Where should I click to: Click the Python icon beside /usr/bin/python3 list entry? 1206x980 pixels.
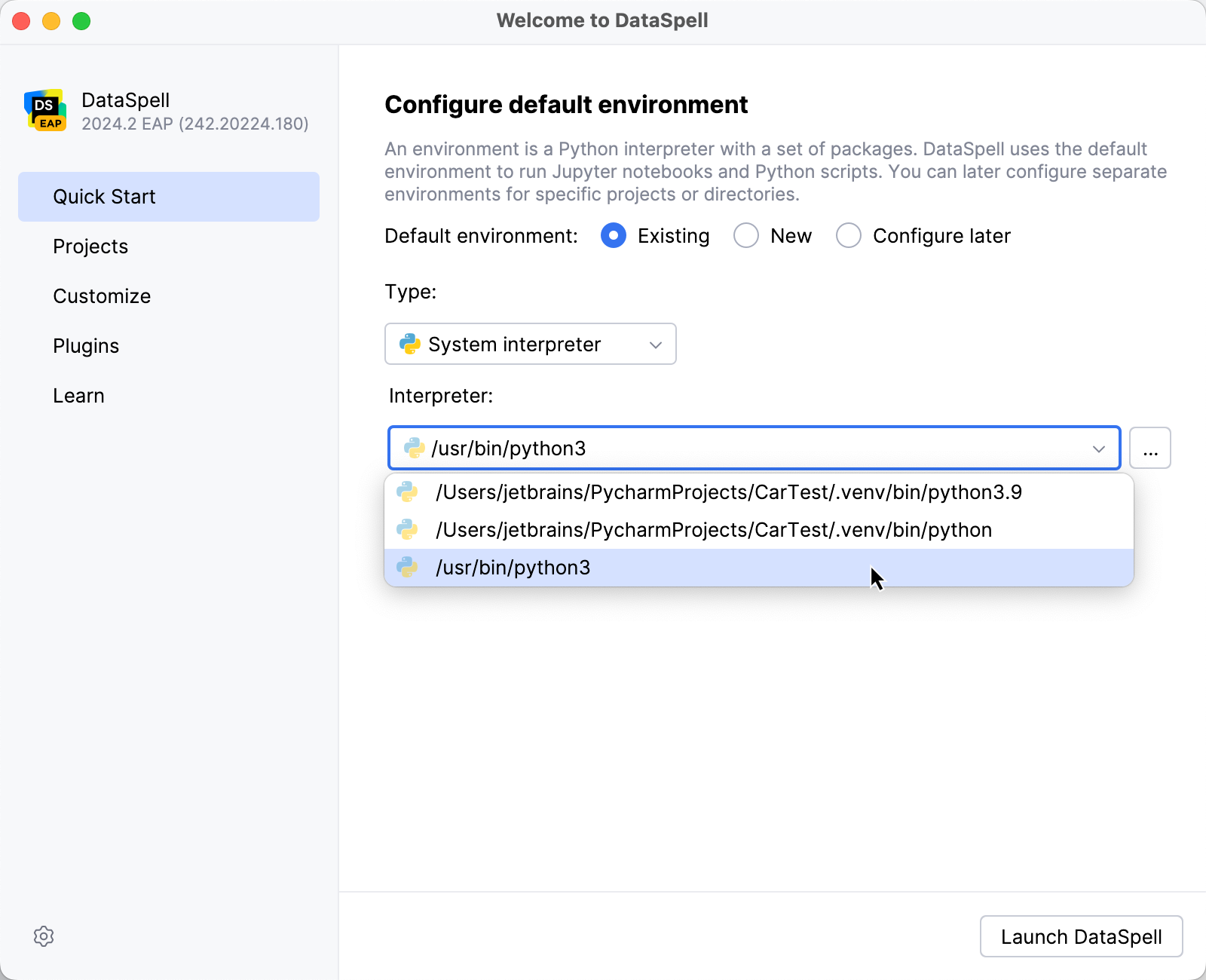(x=409, y=567)
